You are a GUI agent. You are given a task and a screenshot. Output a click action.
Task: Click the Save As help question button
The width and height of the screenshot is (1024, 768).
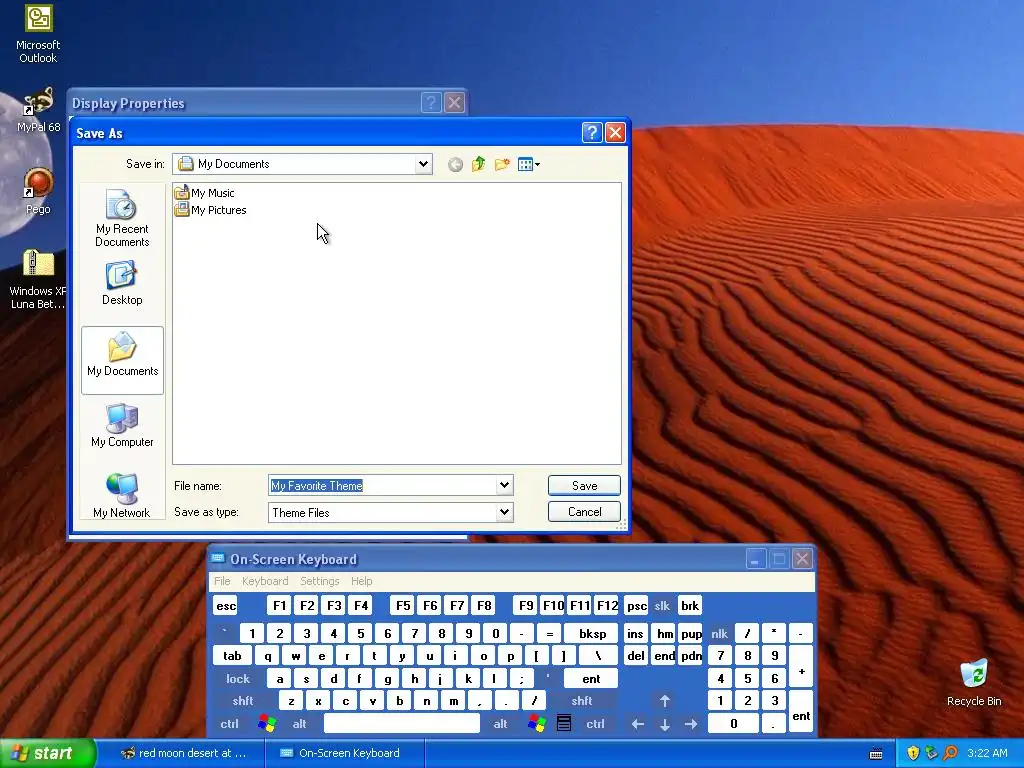(x=591, y=133)
